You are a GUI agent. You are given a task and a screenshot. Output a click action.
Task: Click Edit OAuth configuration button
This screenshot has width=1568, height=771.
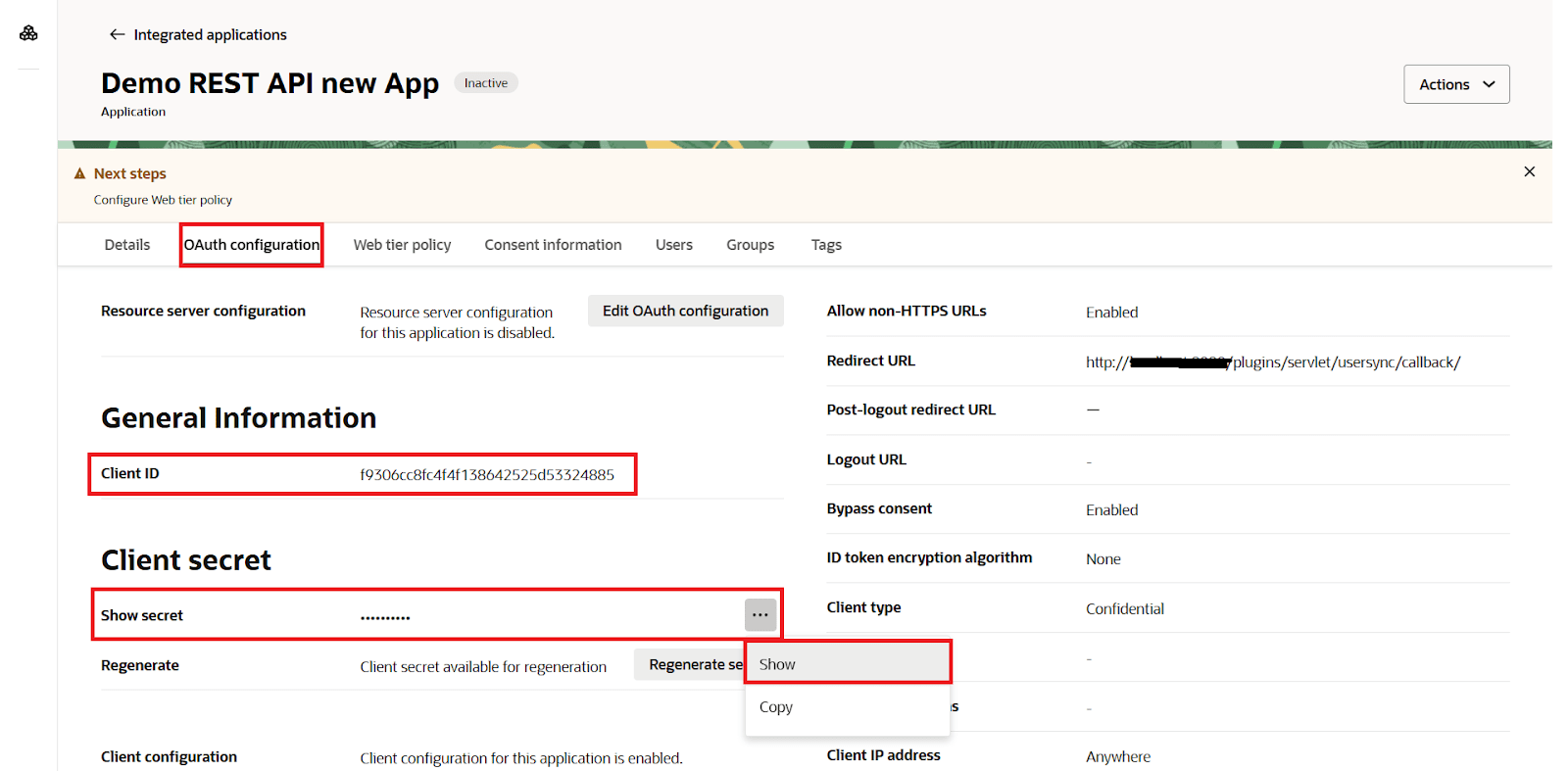click(685, 311)
